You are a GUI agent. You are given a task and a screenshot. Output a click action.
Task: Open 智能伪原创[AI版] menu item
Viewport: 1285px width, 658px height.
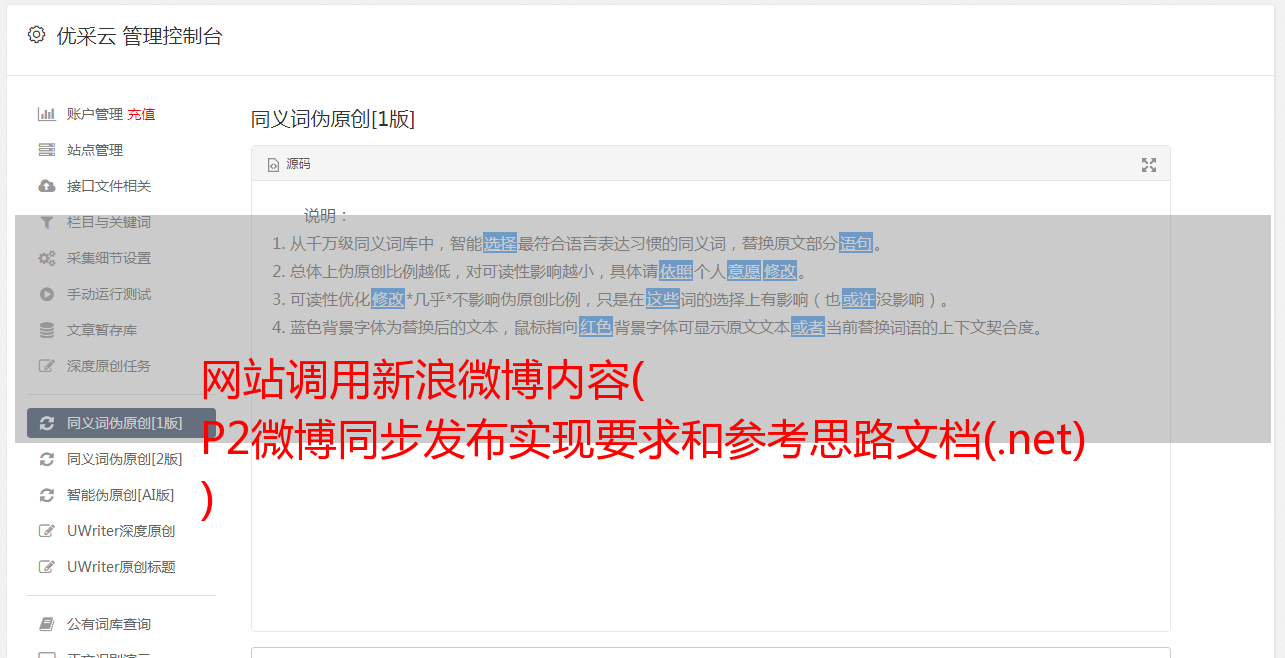[x=121, y=495]
